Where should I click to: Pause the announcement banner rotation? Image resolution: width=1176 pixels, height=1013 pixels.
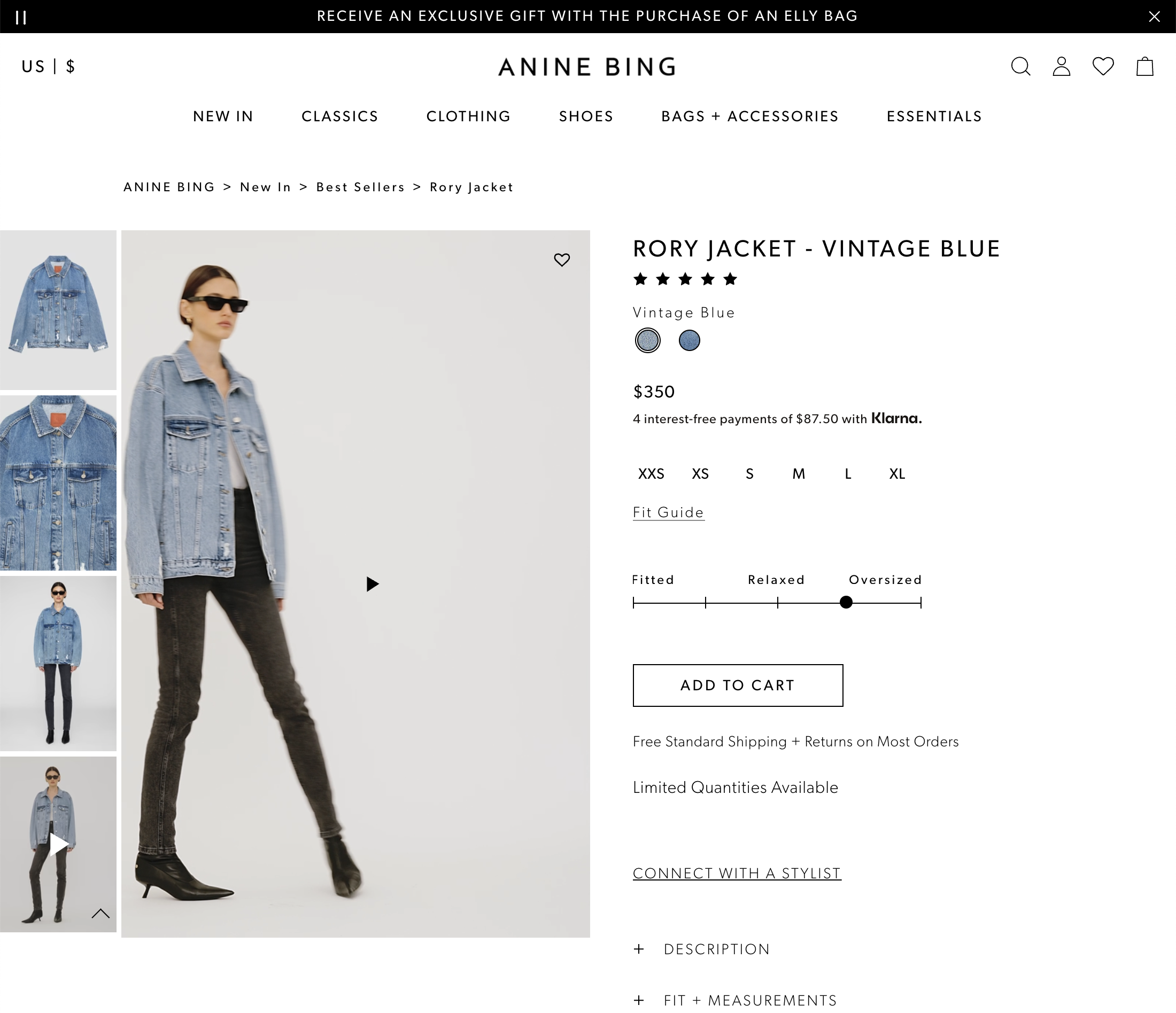pyautogui.click(x=21, y=17)
